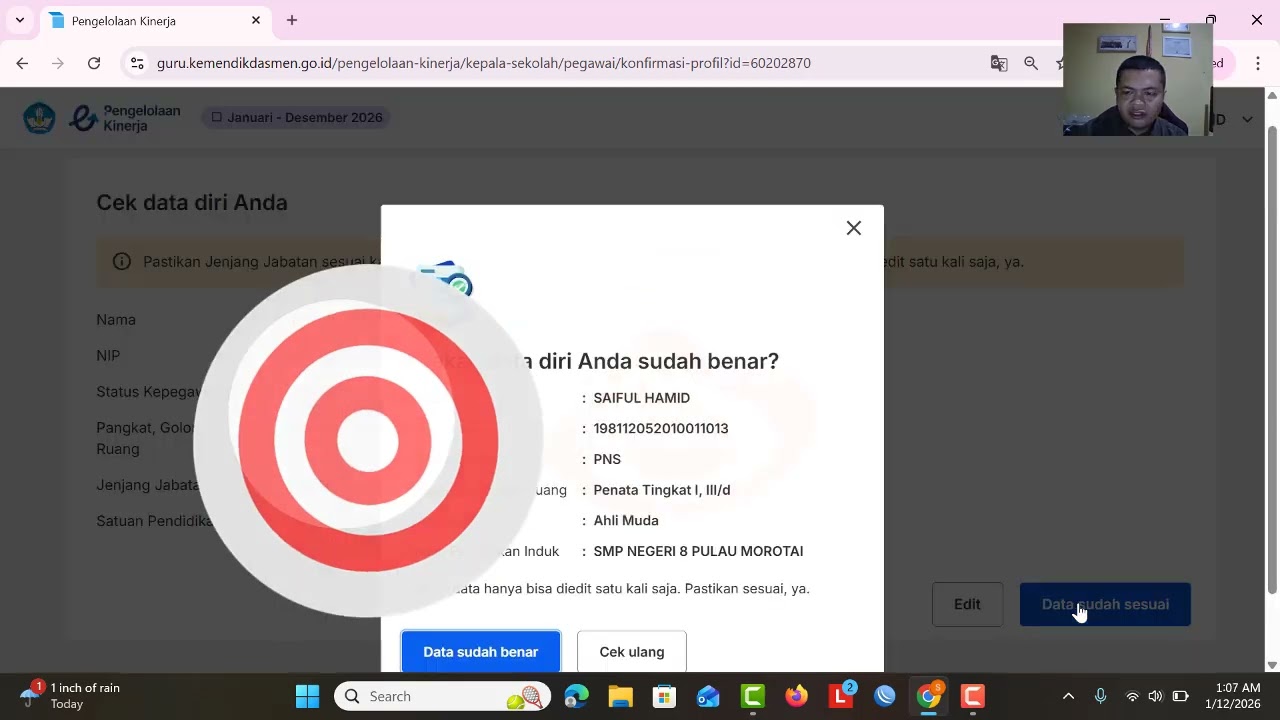Screen dimensions: 1280x720
Task: Go back with the browser back arrow
Action: 22,63
